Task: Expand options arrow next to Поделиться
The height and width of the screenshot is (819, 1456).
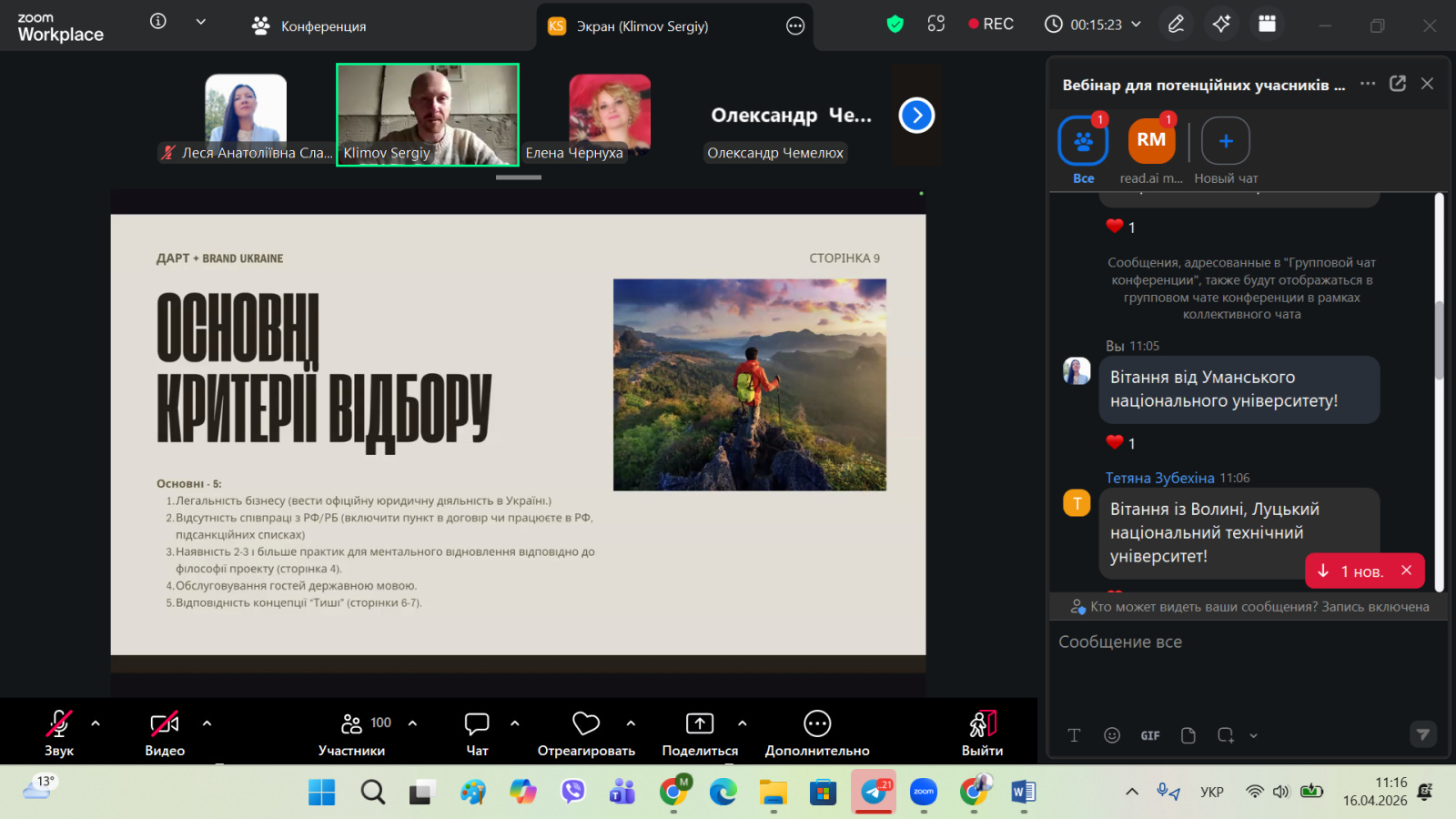Action: 743,723
